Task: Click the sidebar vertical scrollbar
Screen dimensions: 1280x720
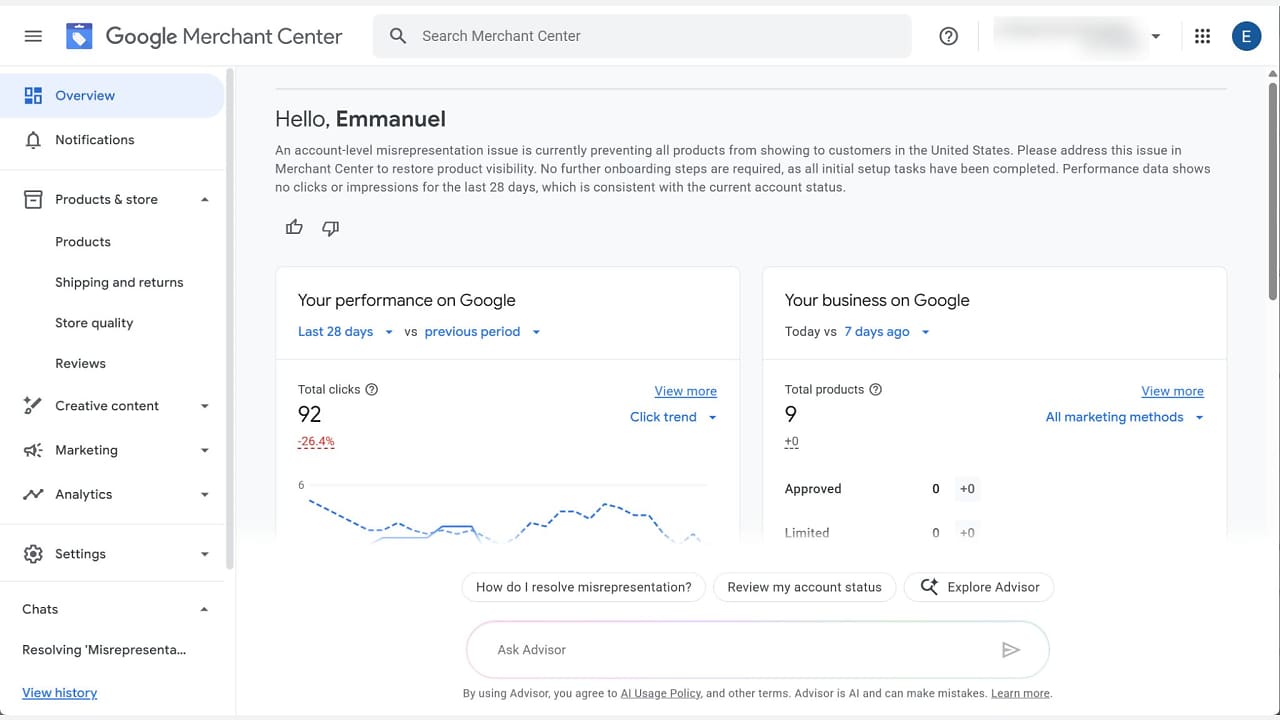Action: click(230, 318)
